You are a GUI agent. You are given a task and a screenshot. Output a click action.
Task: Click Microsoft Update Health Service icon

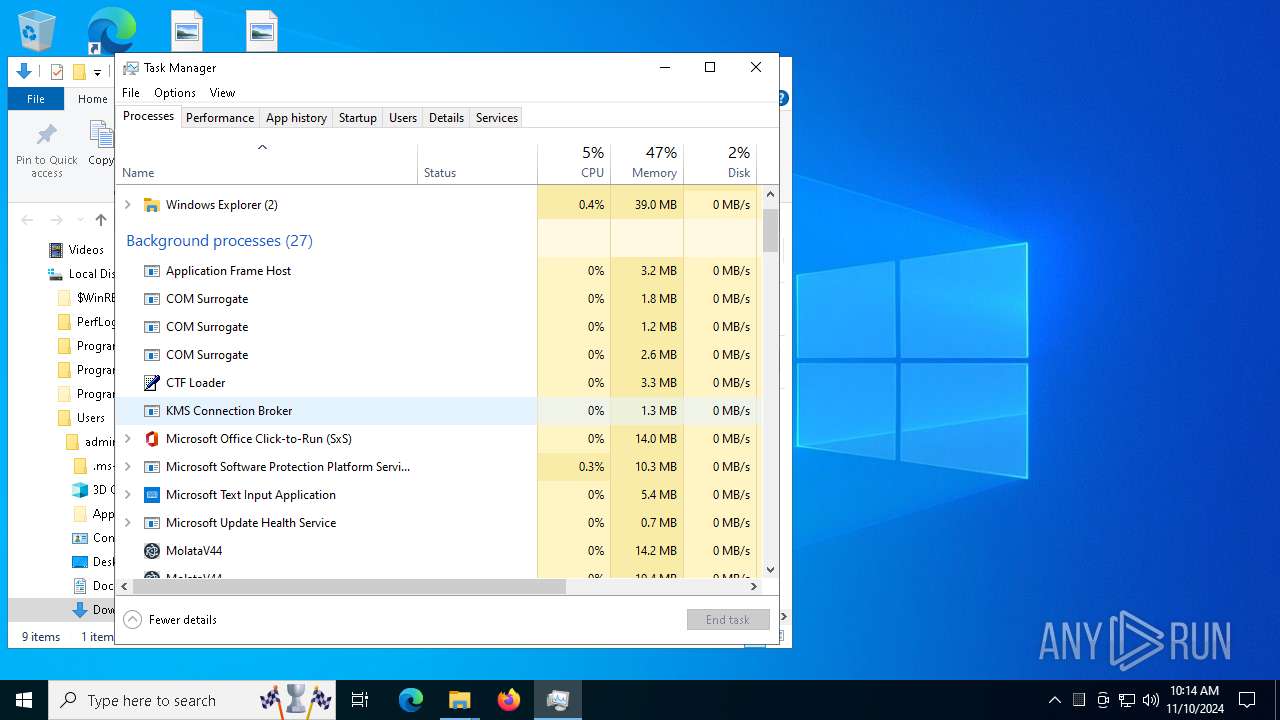coord(152,523)
